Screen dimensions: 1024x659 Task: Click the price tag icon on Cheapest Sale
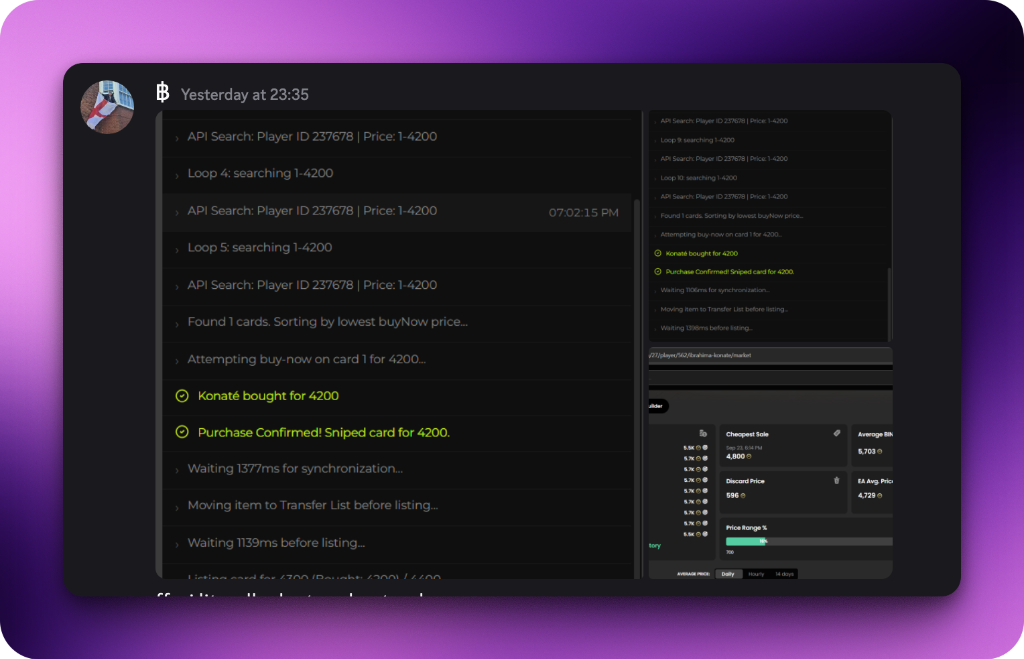(x=837, y=433)
